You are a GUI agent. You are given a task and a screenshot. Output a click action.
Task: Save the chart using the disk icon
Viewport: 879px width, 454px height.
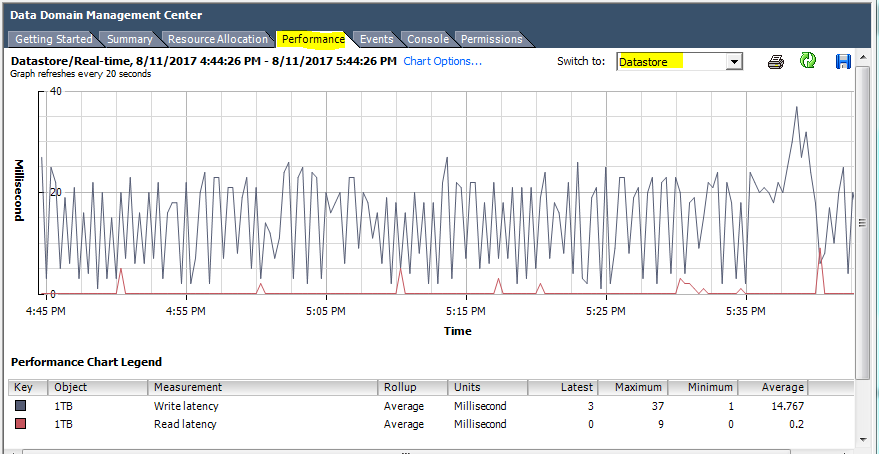coord(843,62)
